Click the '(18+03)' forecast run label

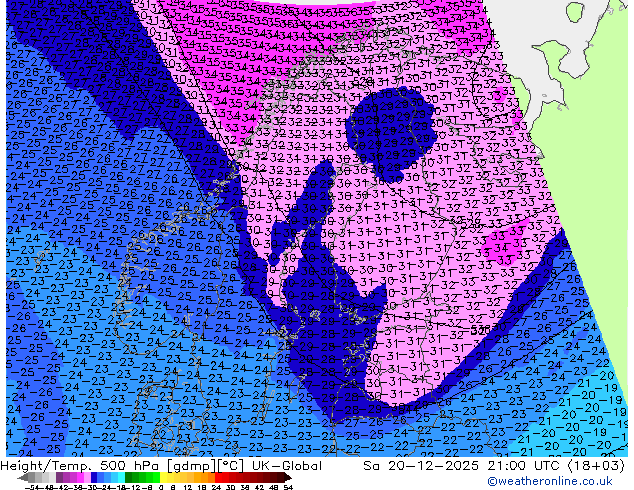596,466
